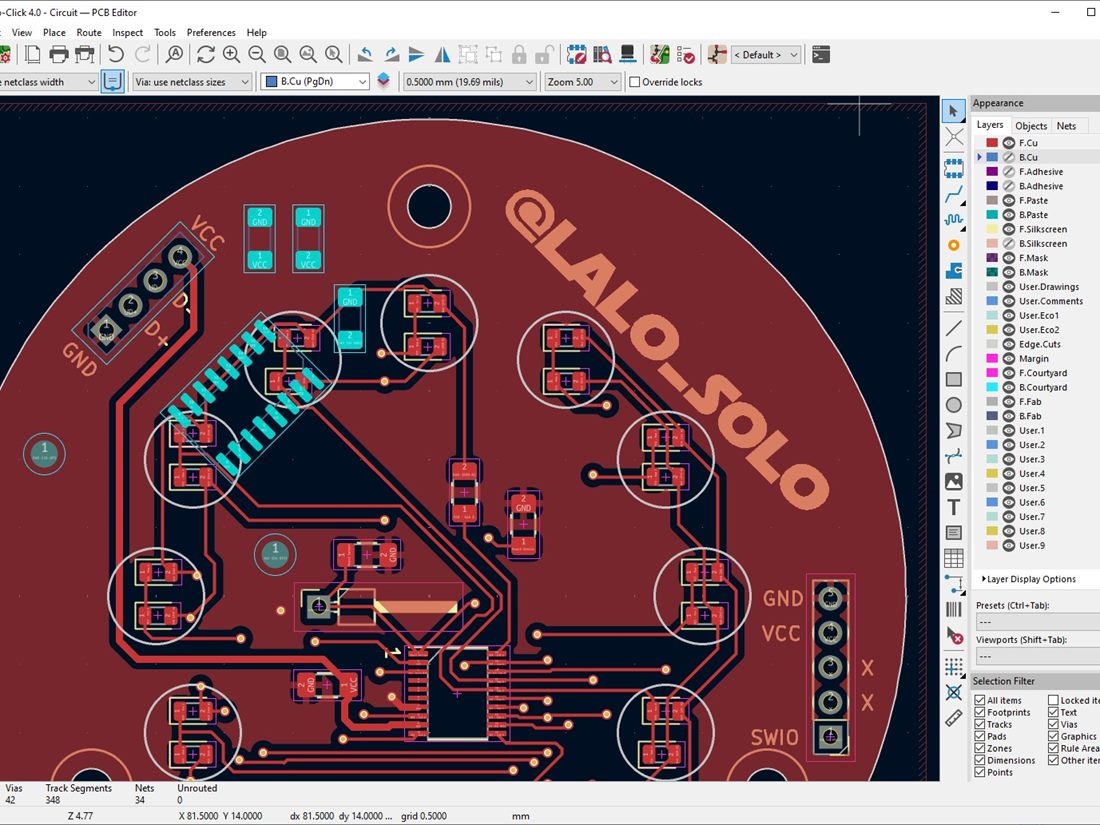Toggle visibility of F.Silkscreen layer
The width and height of the screenshot is (1100, 825).
point(1009,229)
